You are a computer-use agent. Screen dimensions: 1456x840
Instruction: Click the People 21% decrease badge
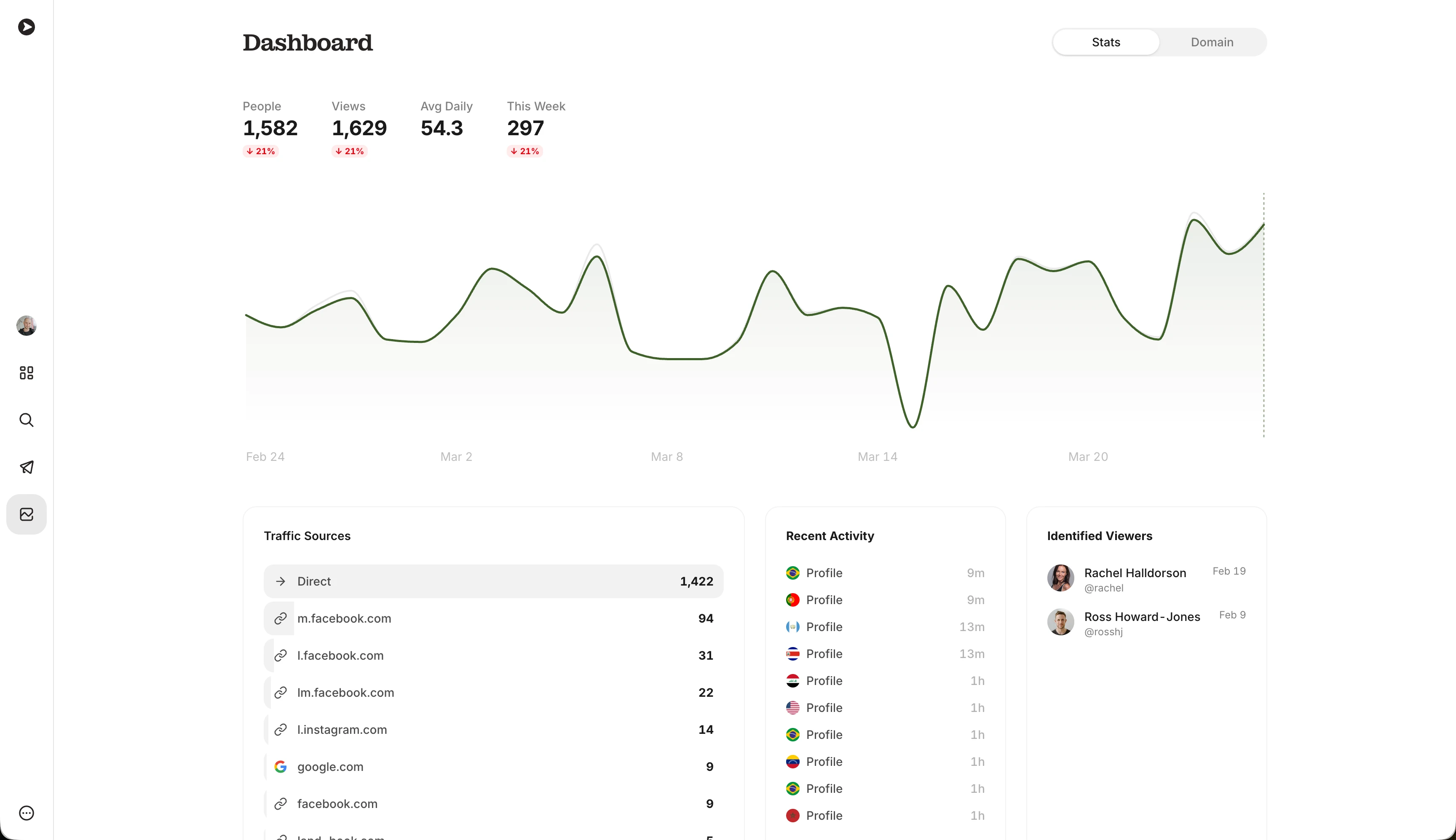(x=261, y=151)
